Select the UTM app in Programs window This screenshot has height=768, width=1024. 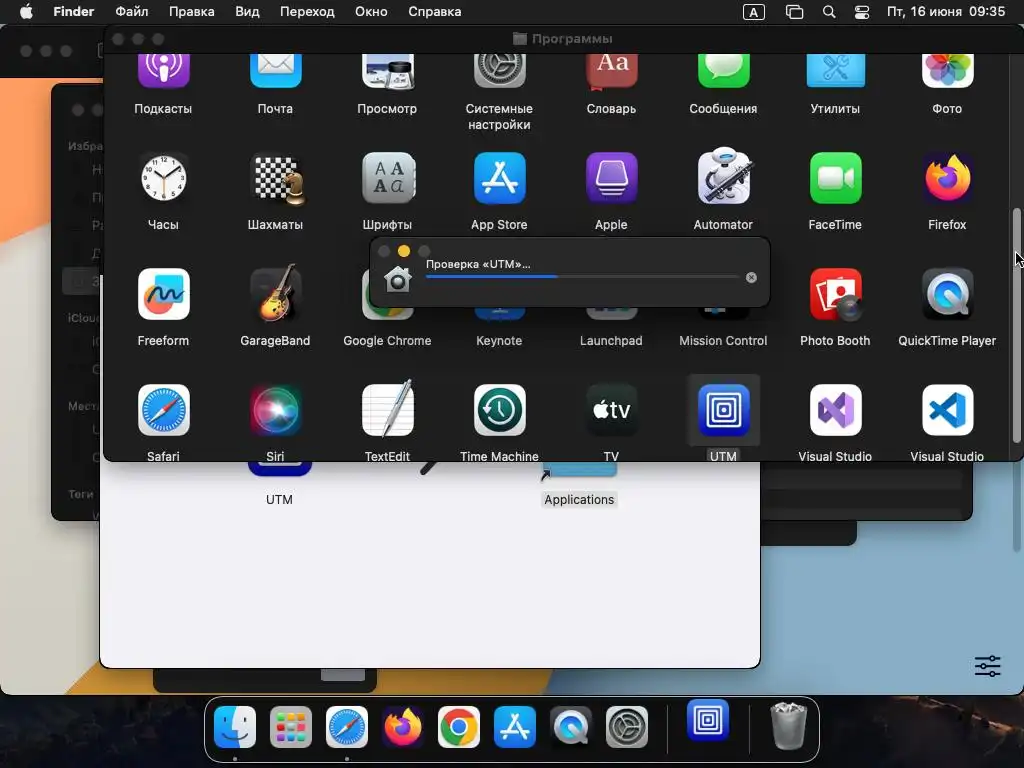[x=724, y=410]
